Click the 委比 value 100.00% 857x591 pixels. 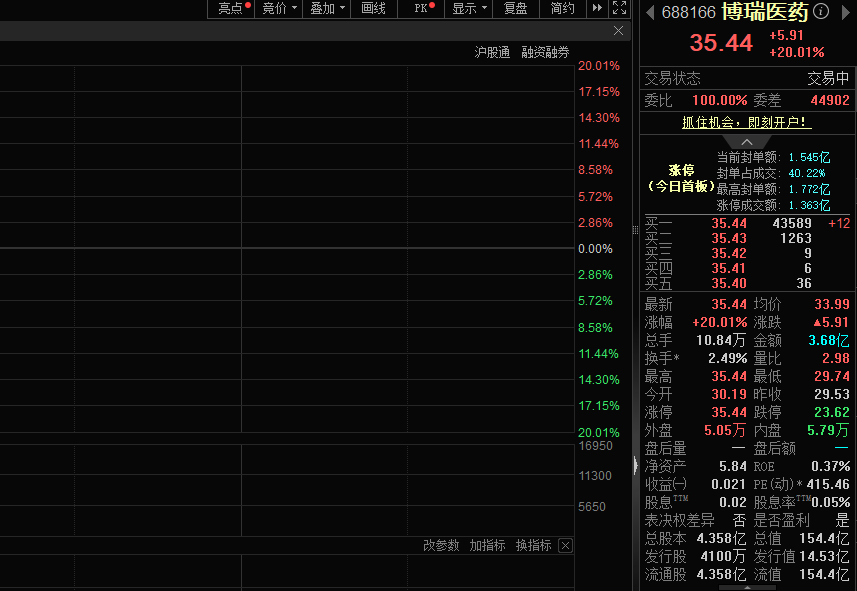[719, 100]
